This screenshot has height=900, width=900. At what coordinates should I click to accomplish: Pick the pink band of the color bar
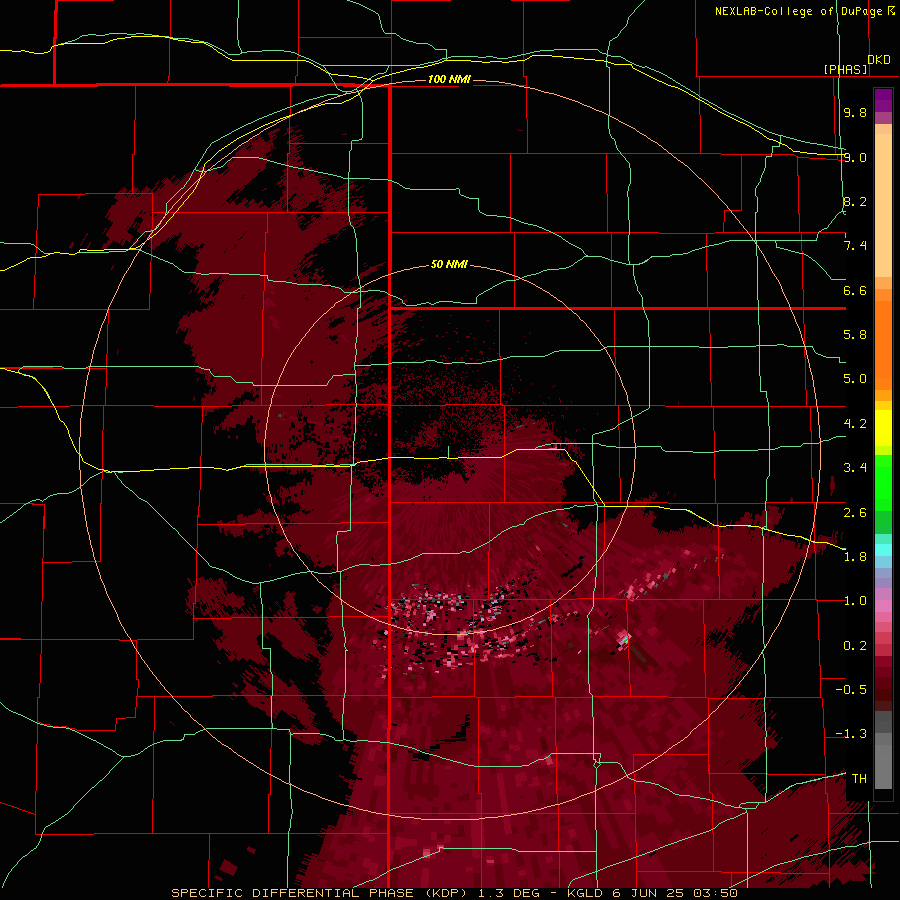[x=883, y=606]
